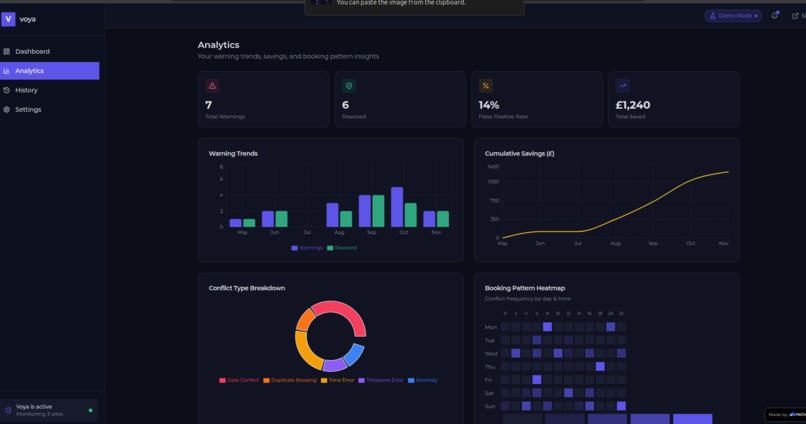Select the 14% false positive value

coord(489,105)
